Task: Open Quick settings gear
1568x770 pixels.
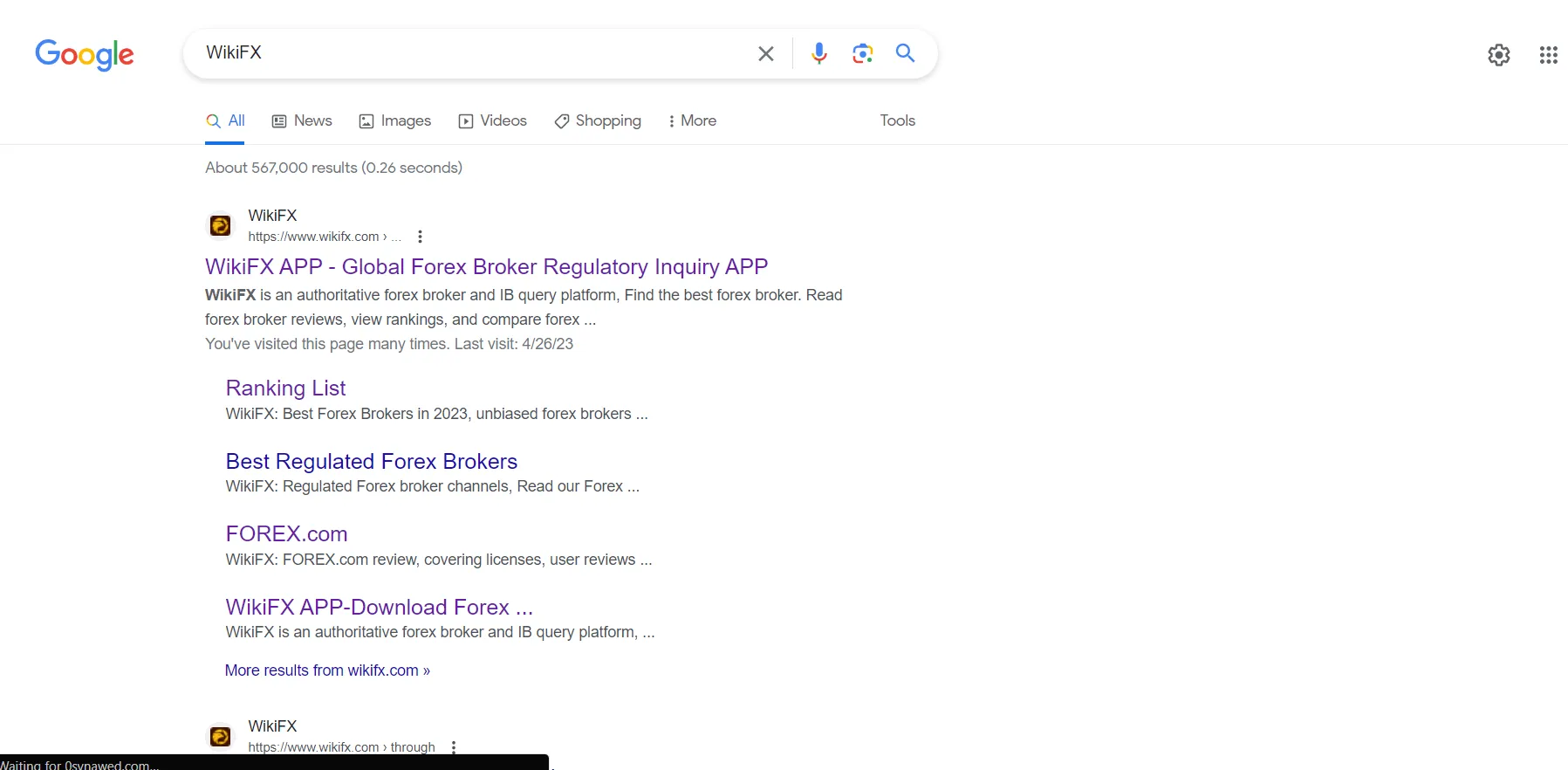Action: pos(1499,55)
